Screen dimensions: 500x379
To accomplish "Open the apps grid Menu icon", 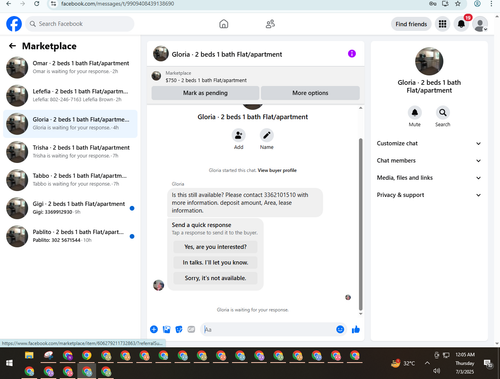I will [442, 24].
